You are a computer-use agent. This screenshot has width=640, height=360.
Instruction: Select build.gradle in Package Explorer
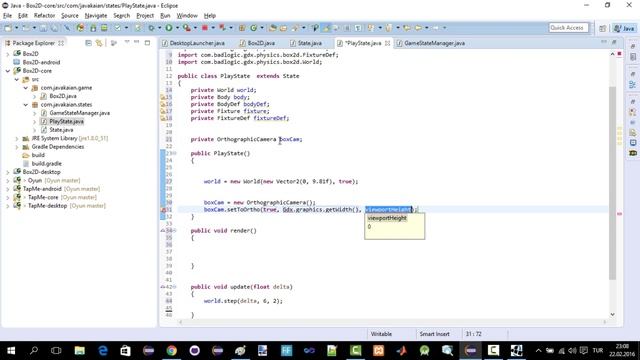(x=47, y=164)
